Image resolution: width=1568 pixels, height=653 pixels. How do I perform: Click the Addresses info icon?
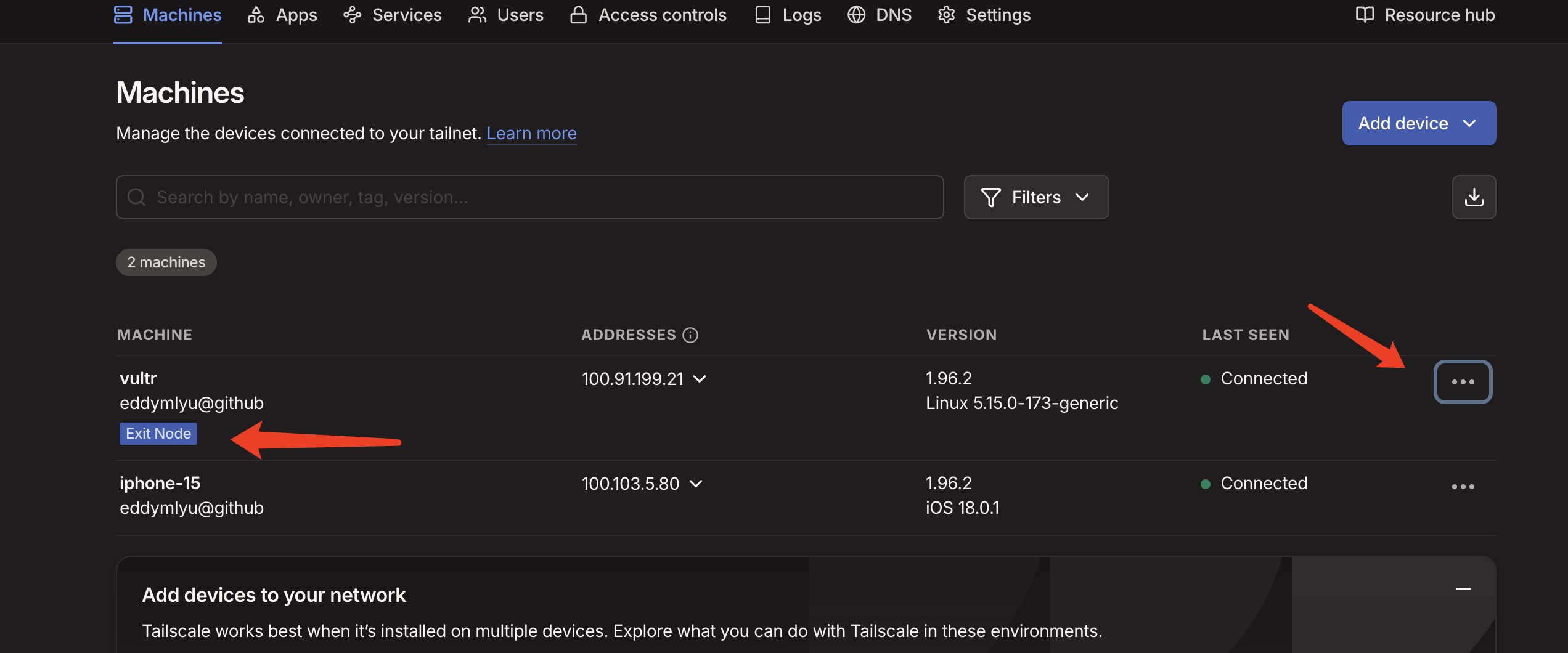(x=690, y=335)
